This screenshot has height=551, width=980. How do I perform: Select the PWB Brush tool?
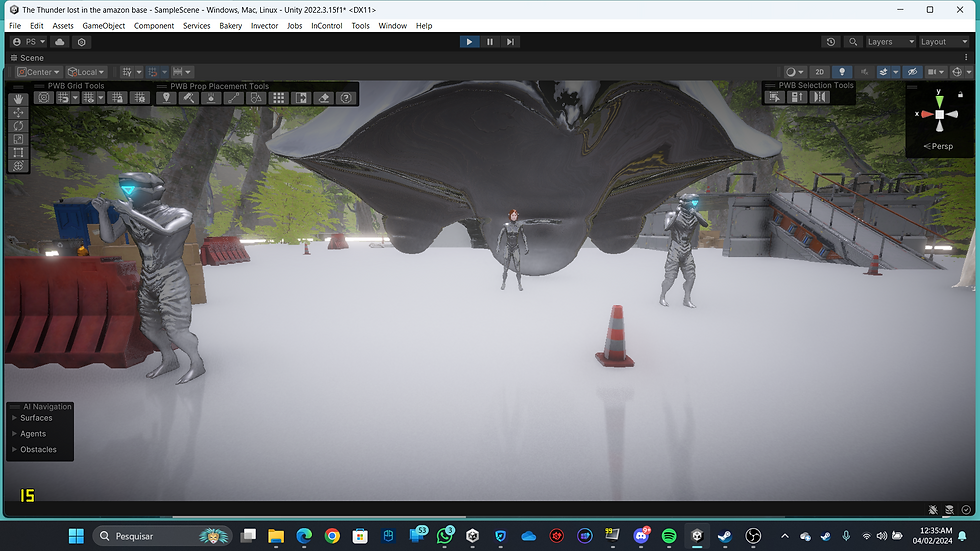pyautogui.click(x=189, y=97)
